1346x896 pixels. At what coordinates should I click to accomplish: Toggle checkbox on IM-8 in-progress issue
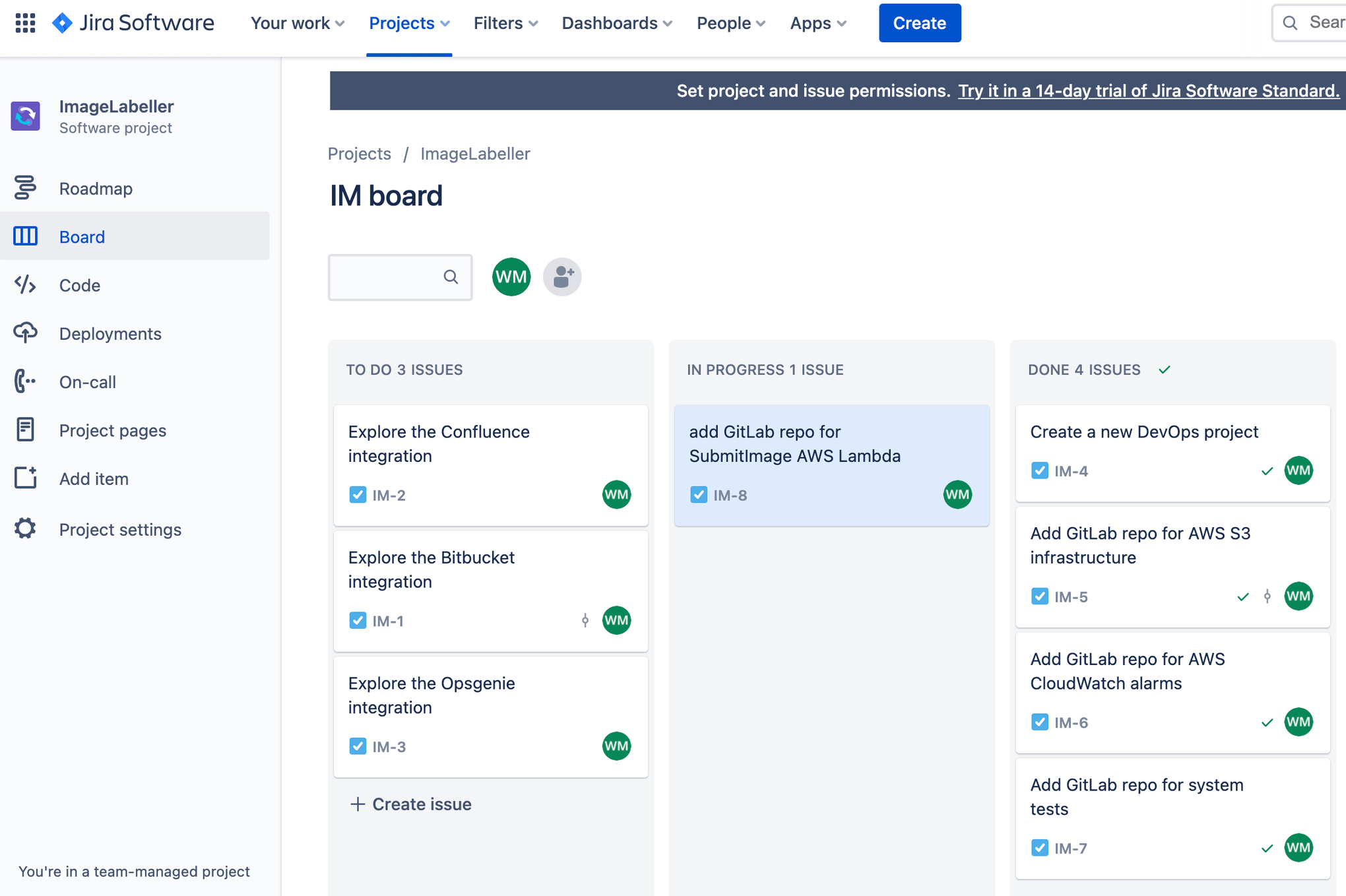[697, 494]
